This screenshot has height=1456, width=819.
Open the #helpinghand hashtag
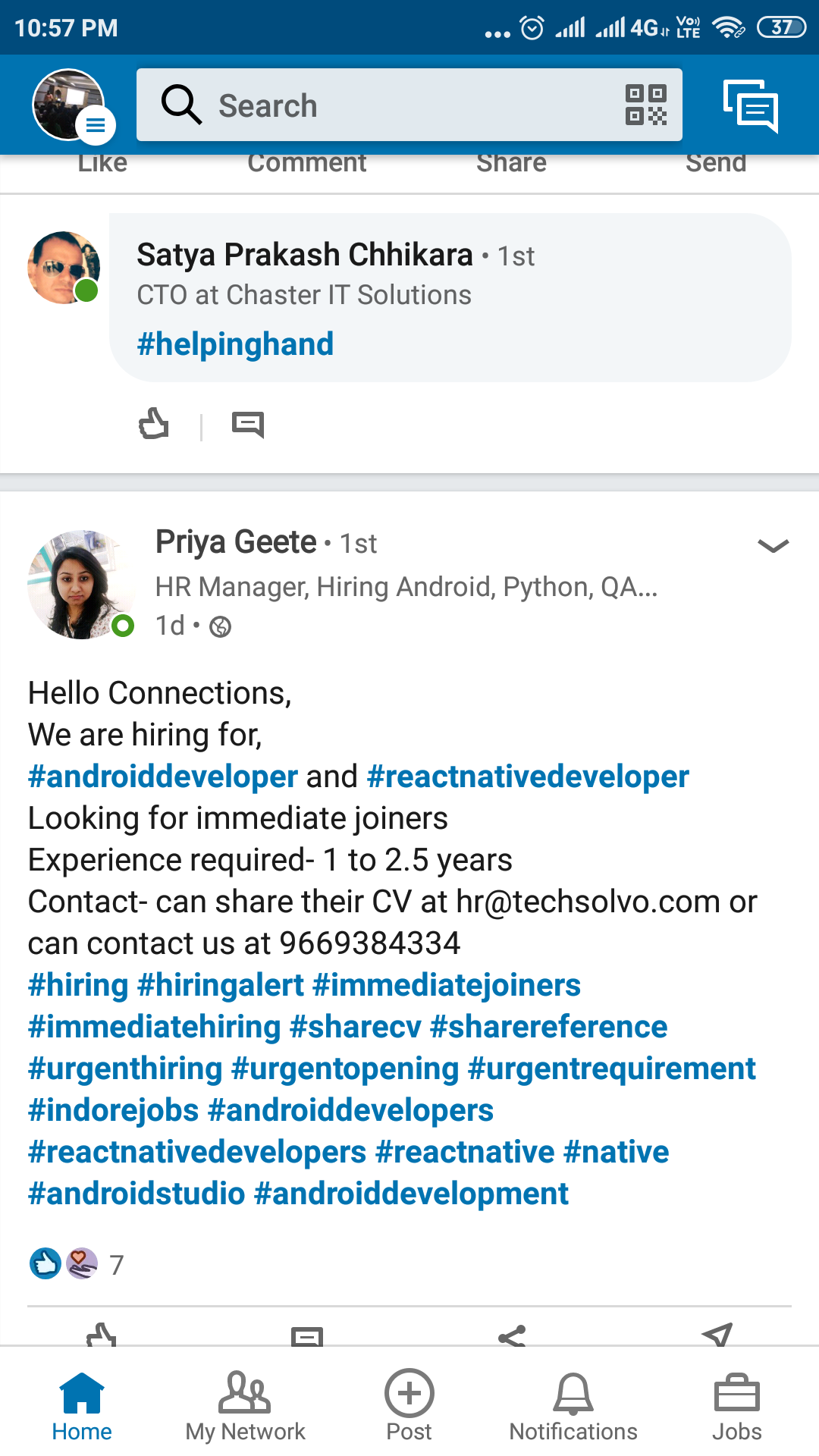(236, 344)
